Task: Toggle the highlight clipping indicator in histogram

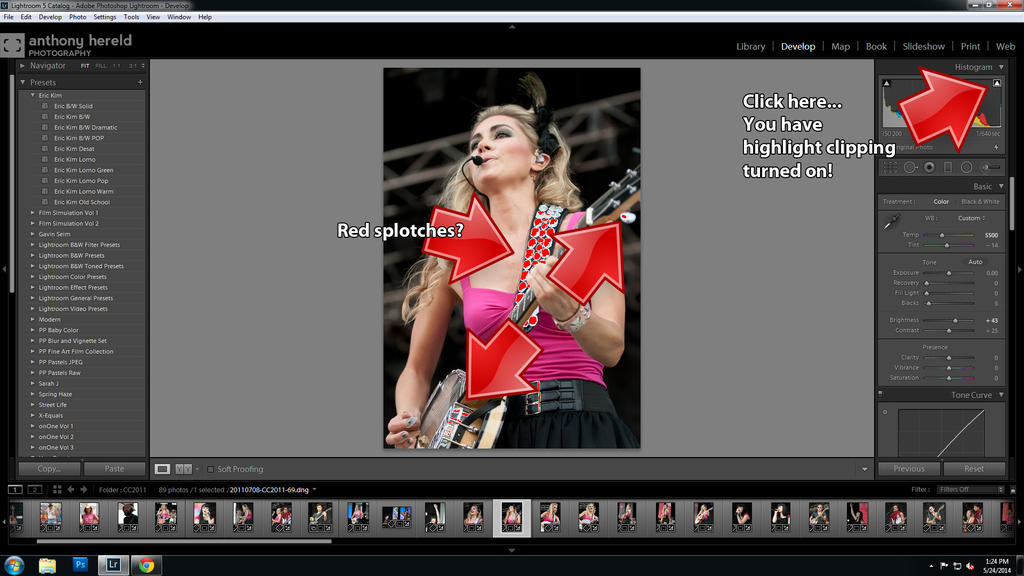Action: pyautogui.click(x=997, y=83)
